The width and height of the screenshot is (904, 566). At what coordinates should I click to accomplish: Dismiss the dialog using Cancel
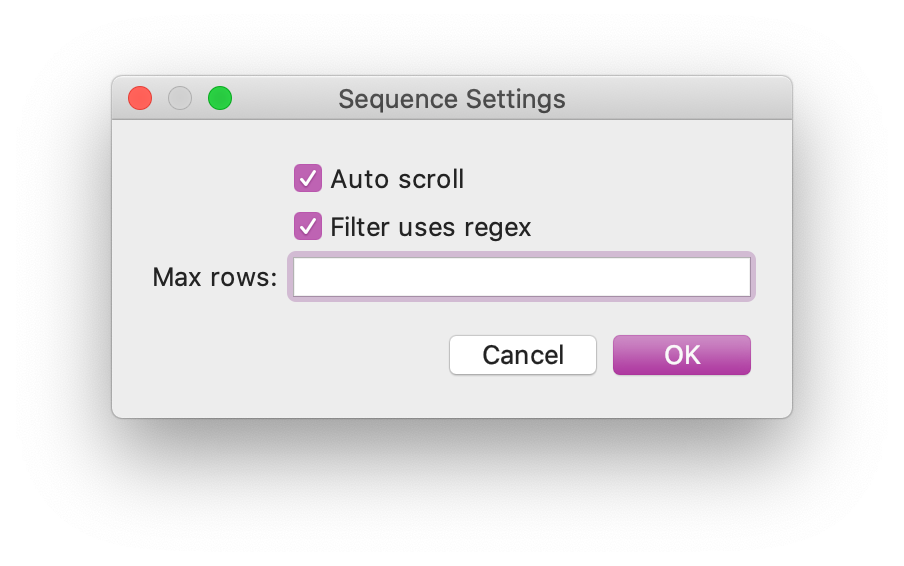coord(522,355)
